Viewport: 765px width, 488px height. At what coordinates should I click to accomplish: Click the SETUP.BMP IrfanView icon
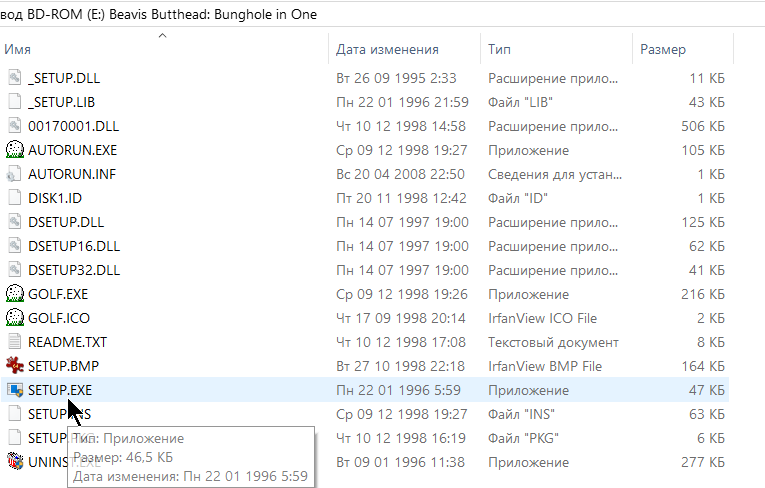point(15,366)
